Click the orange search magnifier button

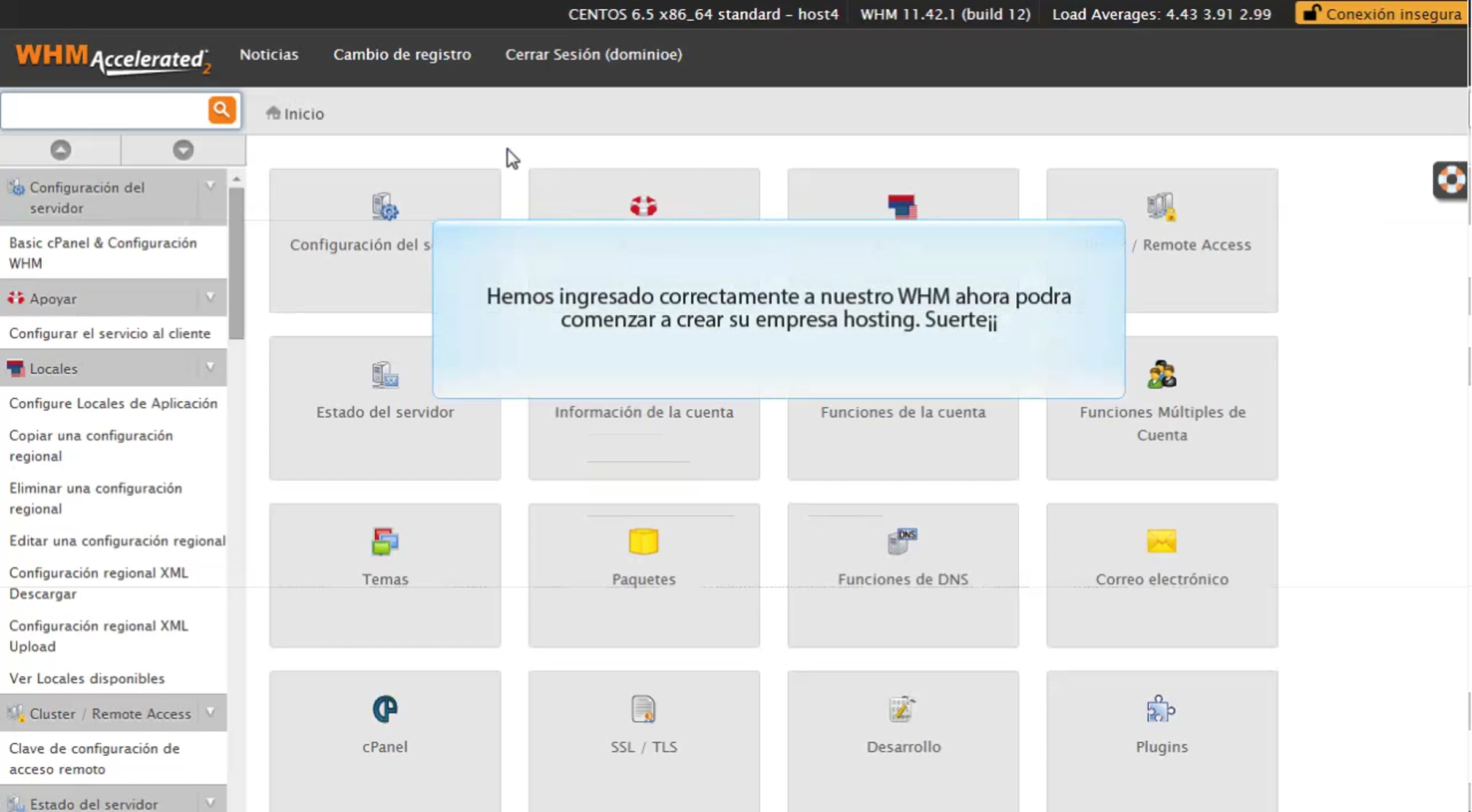[x=221, y=110]
